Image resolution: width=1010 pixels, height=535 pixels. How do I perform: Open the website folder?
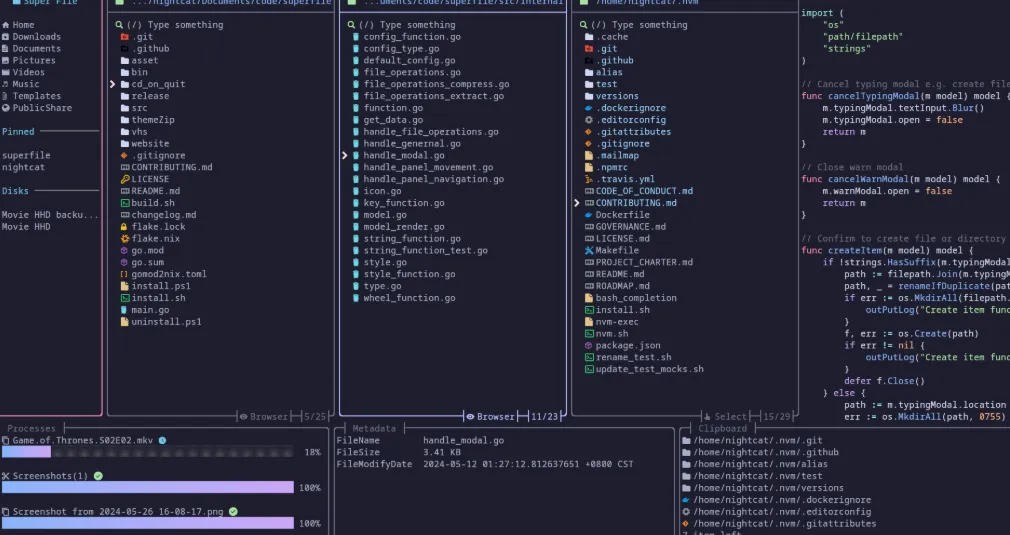[x=150, y=144]
